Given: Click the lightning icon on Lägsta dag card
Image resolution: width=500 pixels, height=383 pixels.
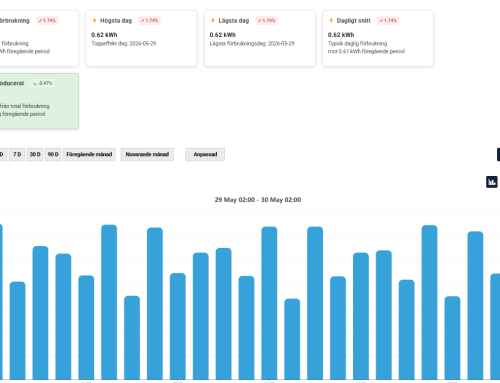Looking at the screenshot, I should [x=213, y=20].
